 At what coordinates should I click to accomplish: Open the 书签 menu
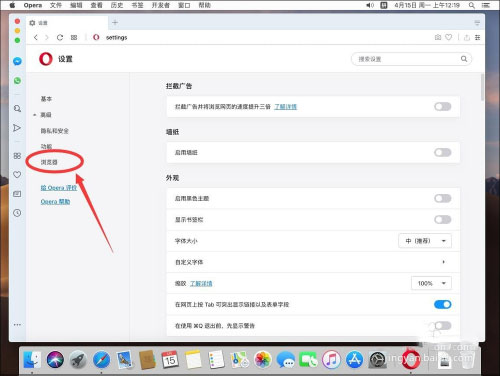(137, 5)
